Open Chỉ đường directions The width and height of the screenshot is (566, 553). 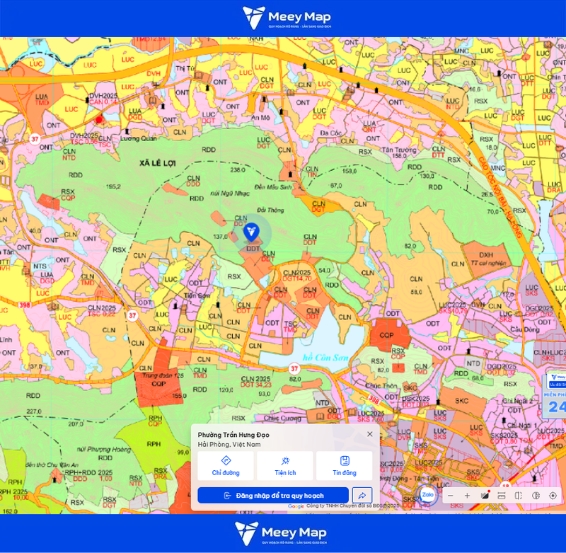point(226,466)
